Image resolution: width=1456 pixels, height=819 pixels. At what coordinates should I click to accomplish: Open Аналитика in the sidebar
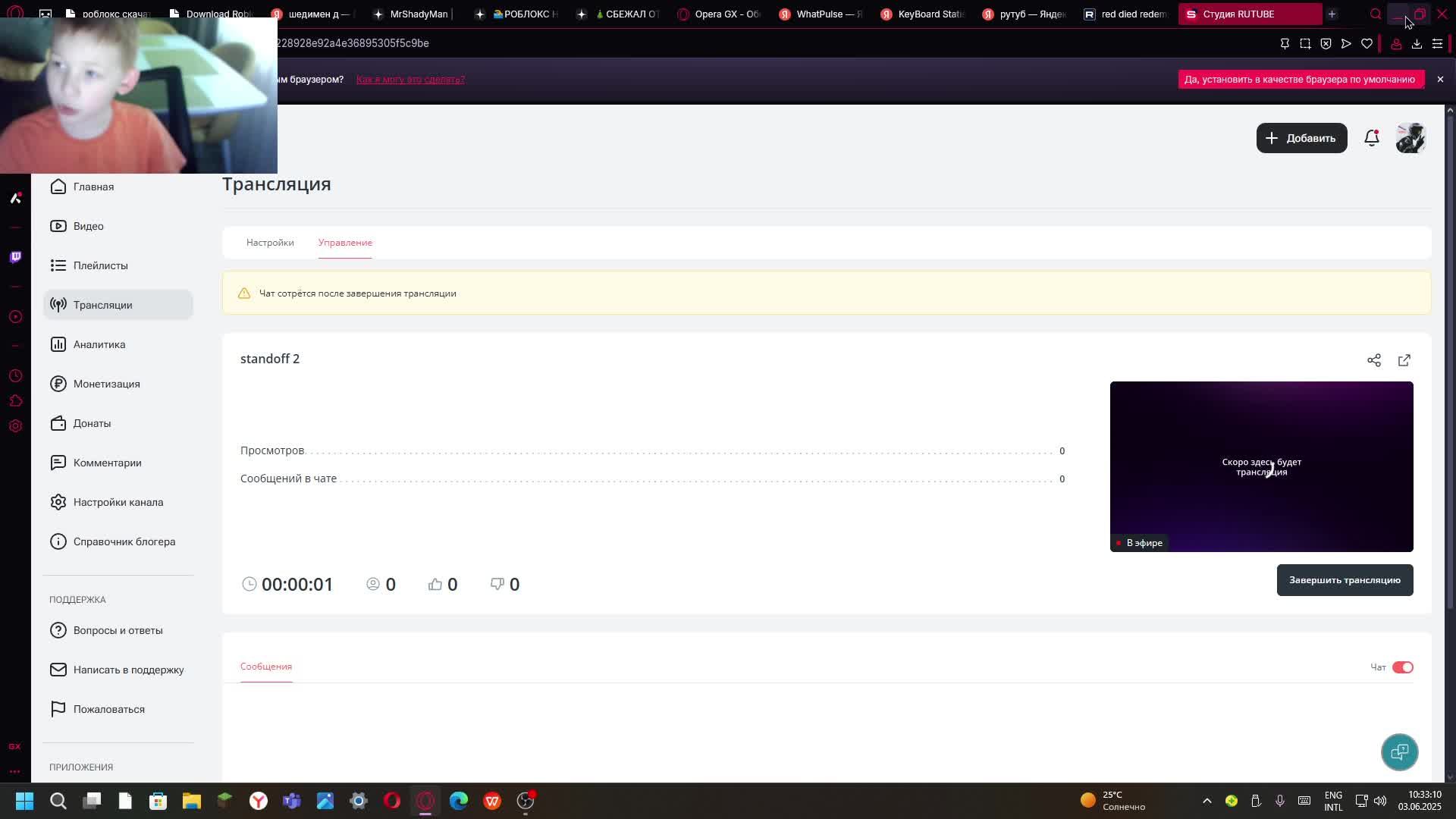click(x=99, y=344)
